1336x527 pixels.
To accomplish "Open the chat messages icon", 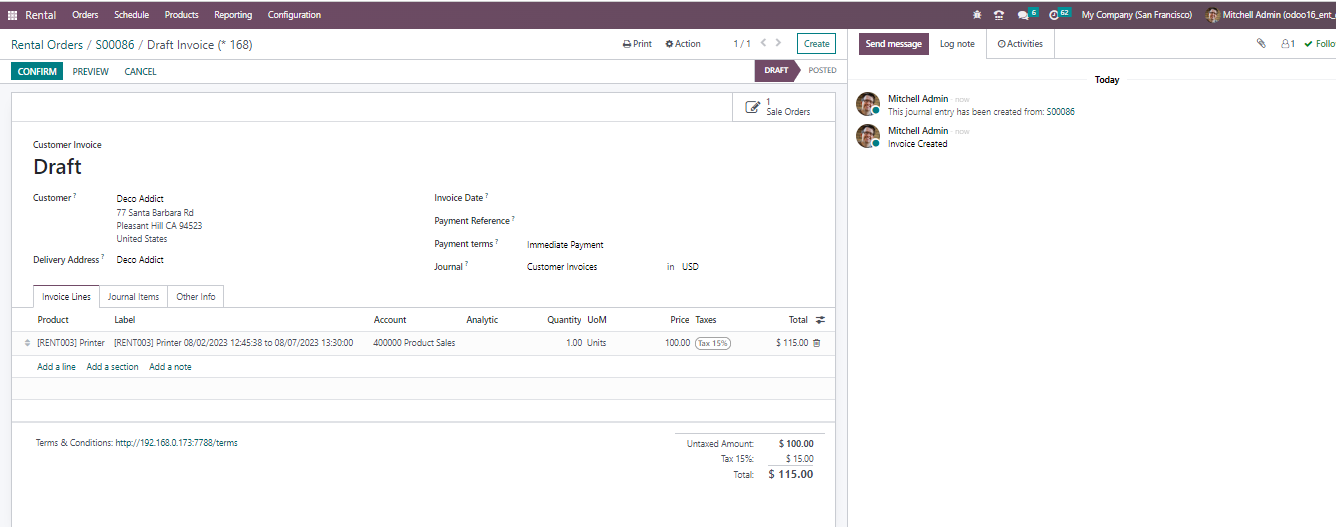I will [1024, 15].
